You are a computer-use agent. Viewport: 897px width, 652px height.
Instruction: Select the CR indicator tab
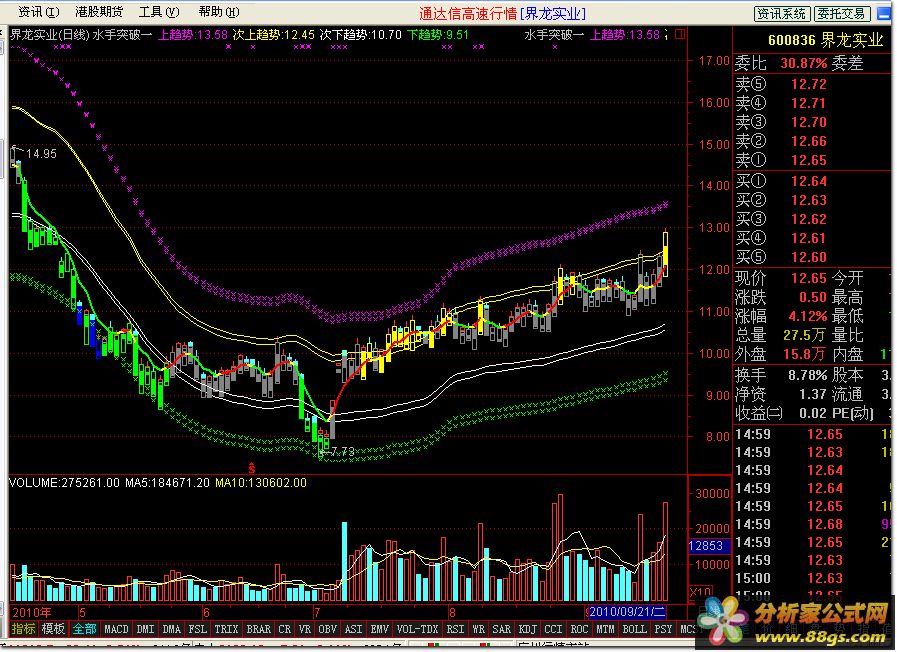(x=285, y=629)
